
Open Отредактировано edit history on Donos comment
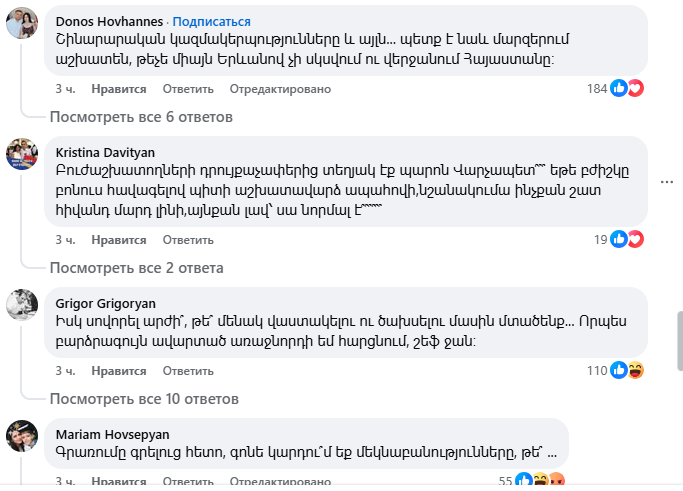[x=280, y=88]
